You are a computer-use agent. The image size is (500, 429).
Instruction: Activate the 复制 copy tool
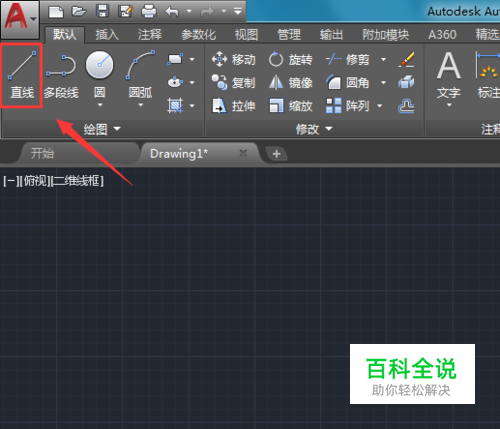pyautogui.click(x=233, y=82)
